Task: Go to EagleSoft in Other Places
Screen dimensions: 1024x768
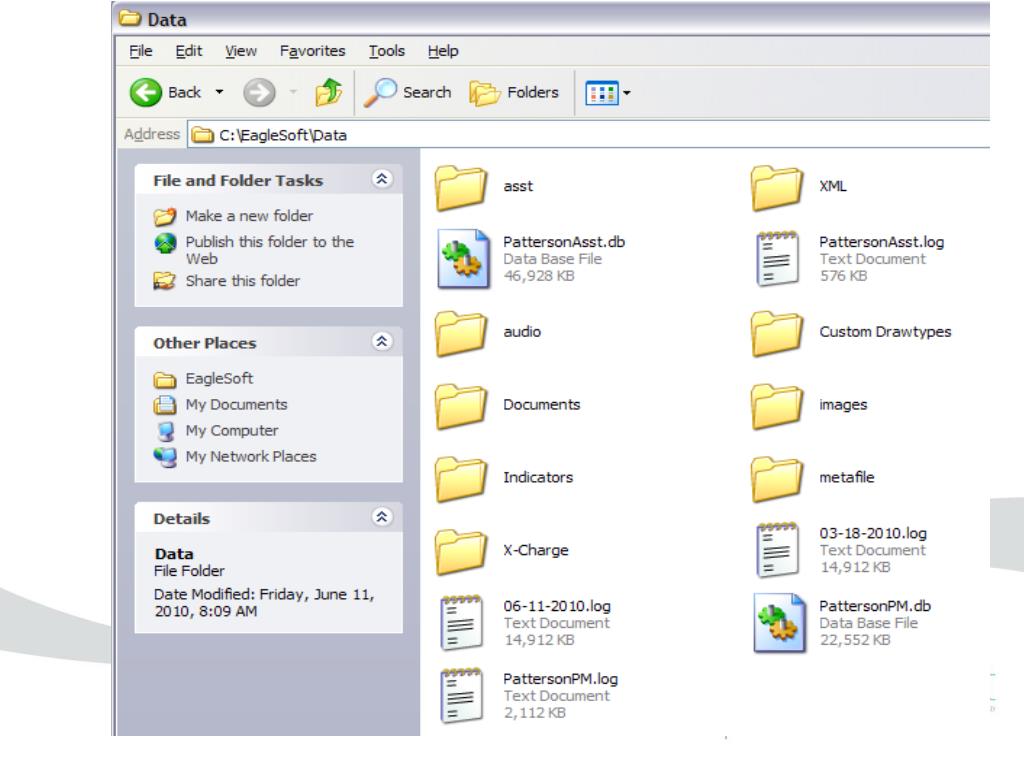Action: tap(219, 378)
